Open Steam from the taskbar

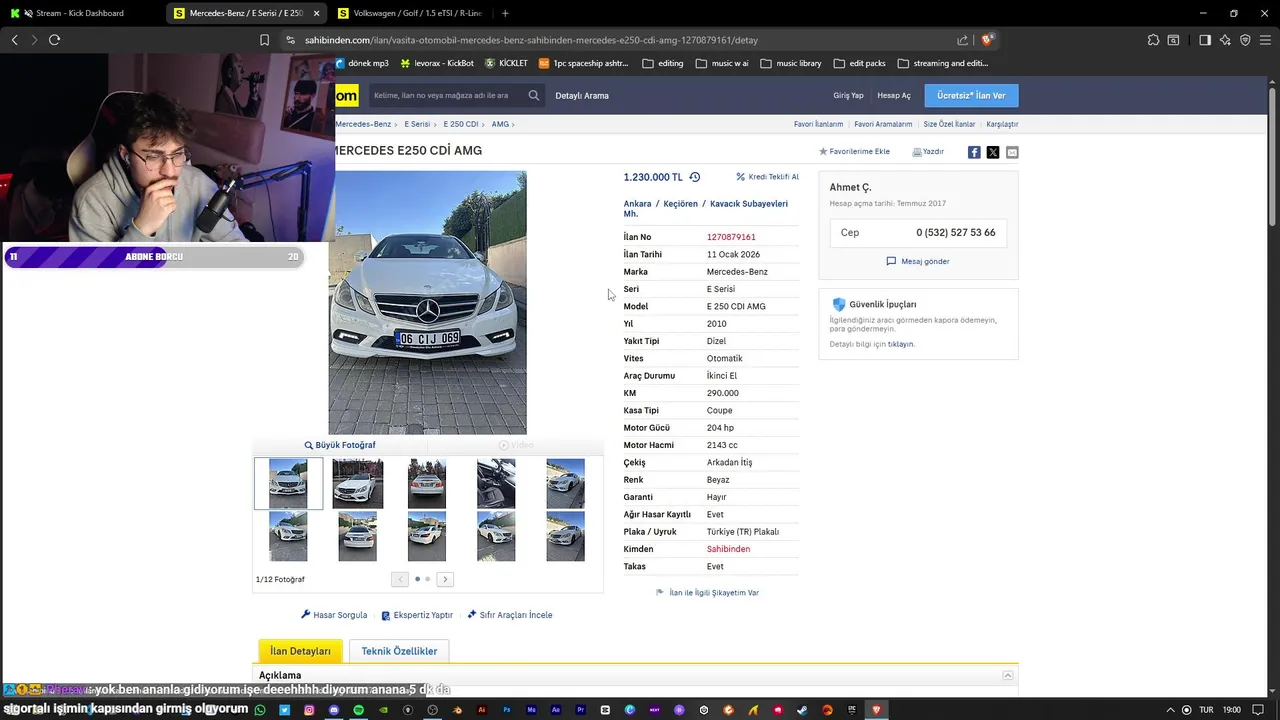[802, 710]
